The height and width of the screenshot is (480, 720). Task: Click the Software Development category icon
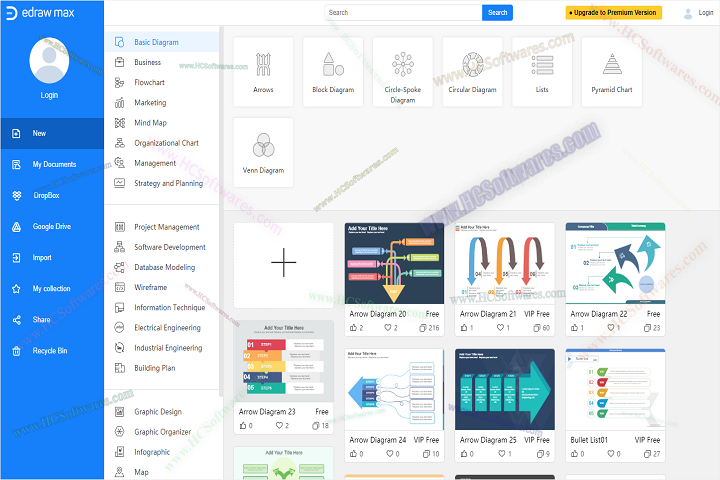119,247
